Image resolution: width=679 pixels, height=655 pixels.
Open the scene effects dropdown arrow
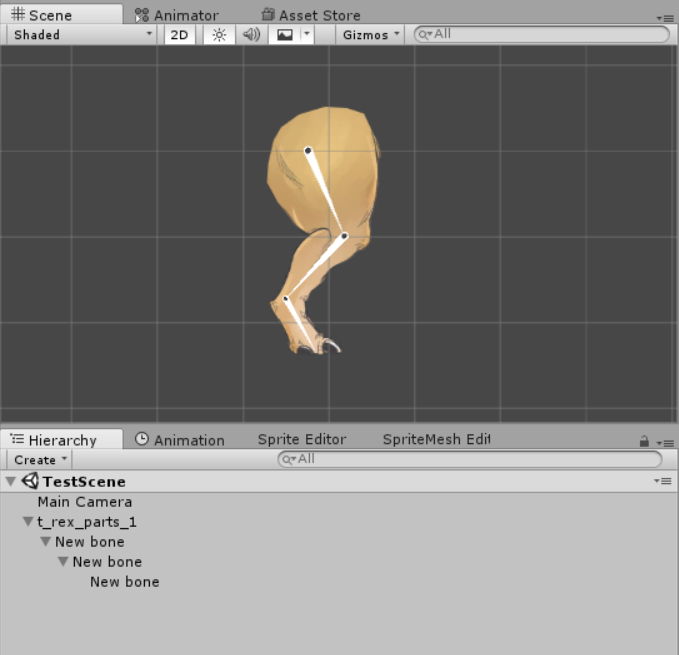(307, 34)
